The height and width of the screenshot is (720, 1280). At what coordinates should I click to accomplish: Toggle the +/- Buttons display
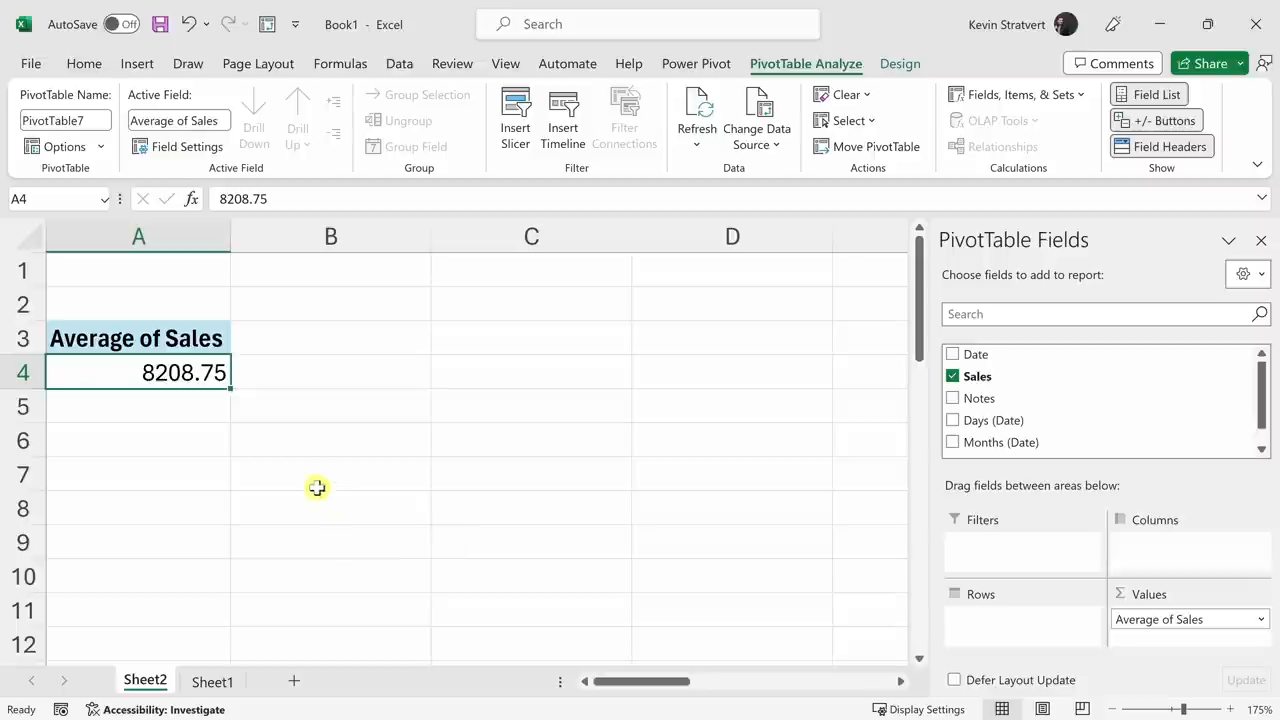(x=1156, y=121)
